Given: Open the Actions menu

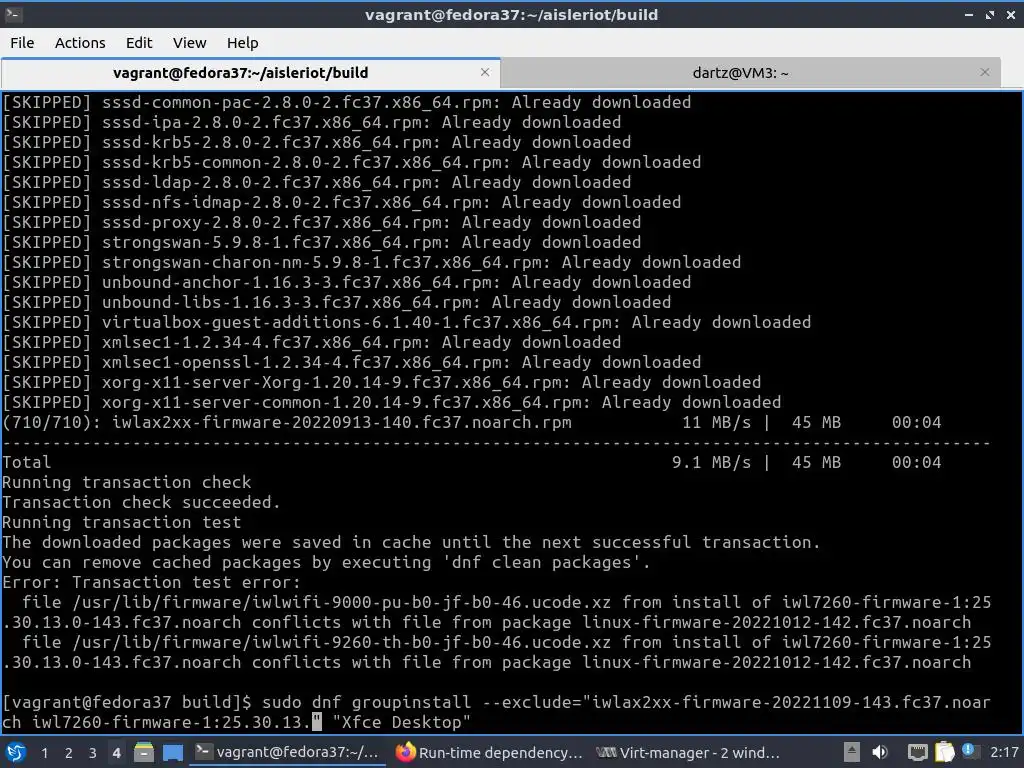Looking at the screenshot, I should tap(80, 42).
